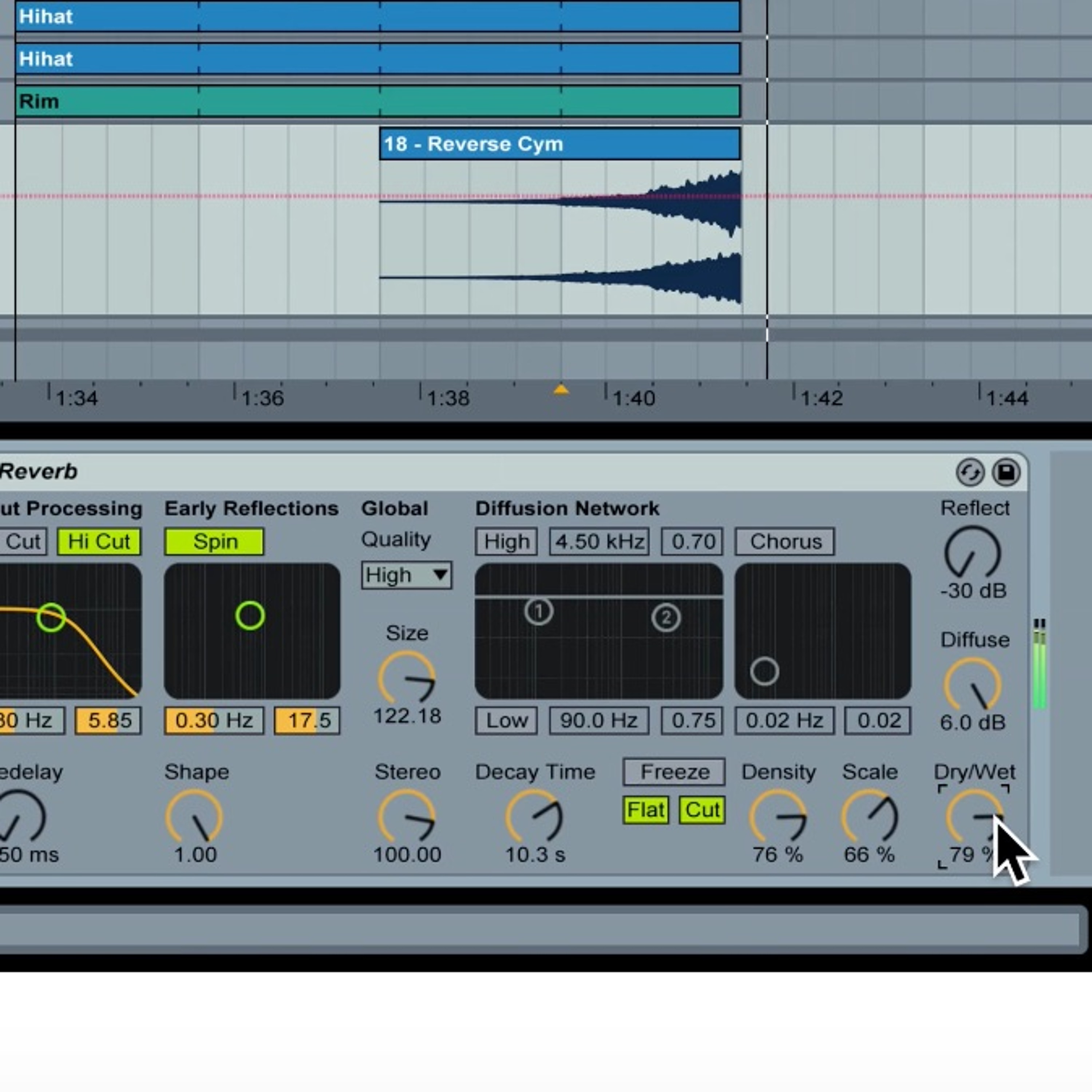Select the 18 - Reverse Cym clip

pyautogui.click(x=559, y=143)
